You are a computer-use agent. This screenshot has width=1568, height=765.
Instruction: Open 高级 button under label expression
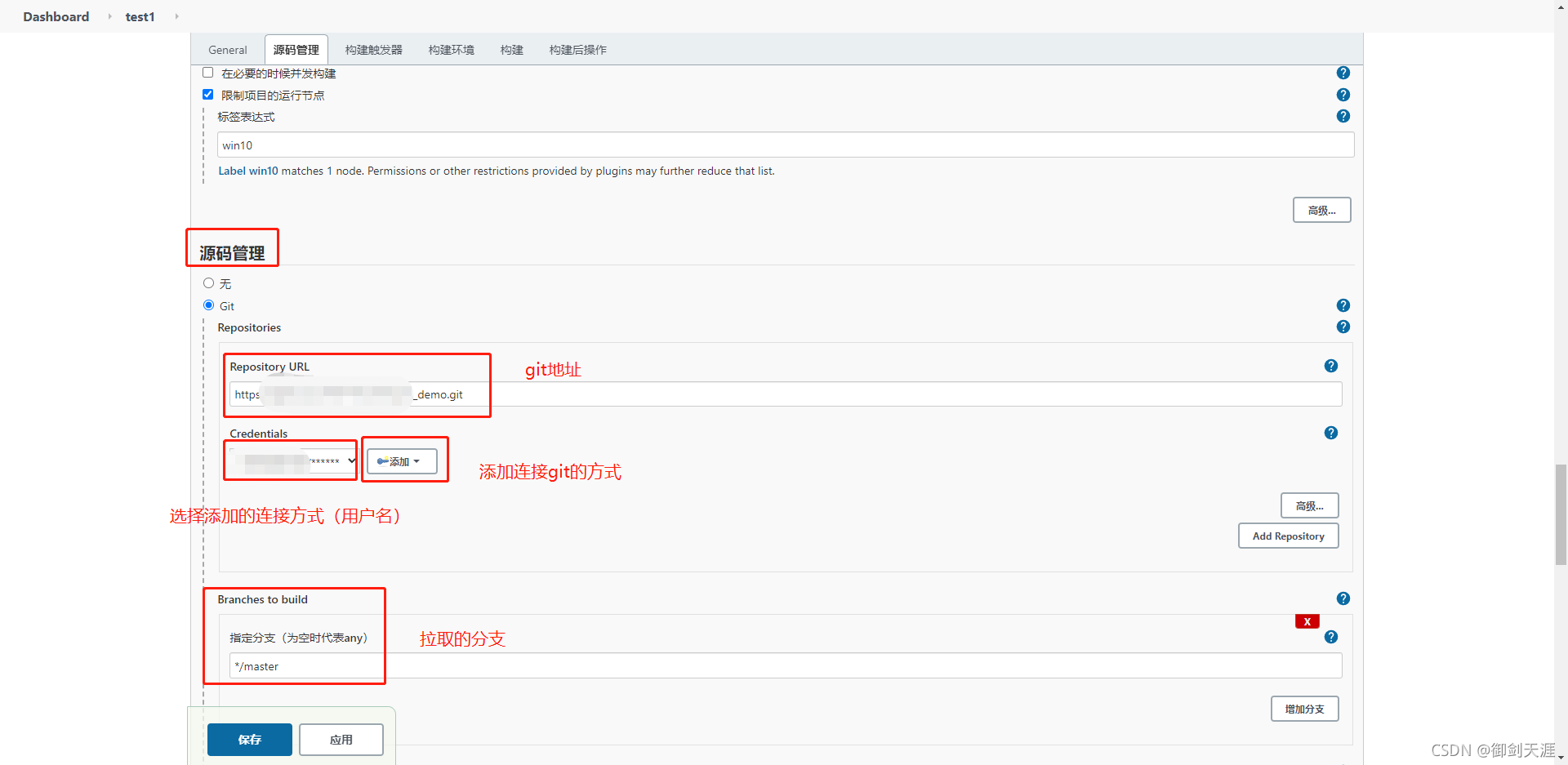coord(1321,210)
